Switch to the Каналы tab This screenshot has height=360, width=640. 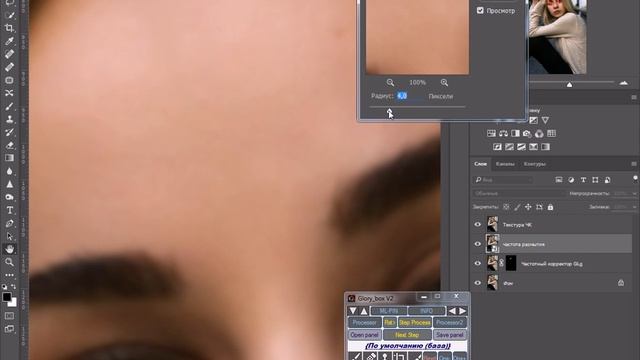(x=505, y=164)
